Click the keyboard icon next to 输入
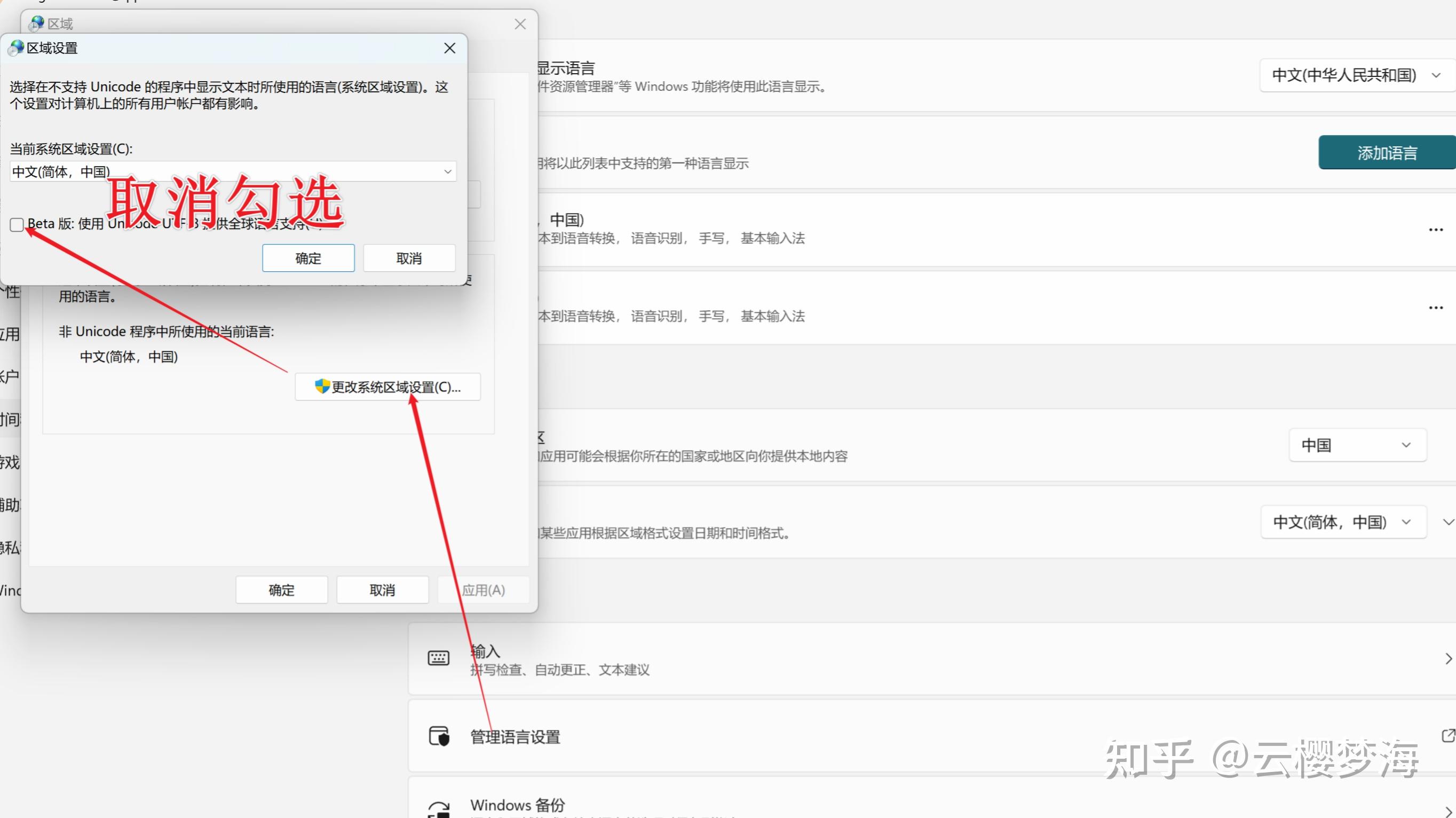Viewport: 1456px width, 818px height. pyautogui.click(x=439, y=657)
